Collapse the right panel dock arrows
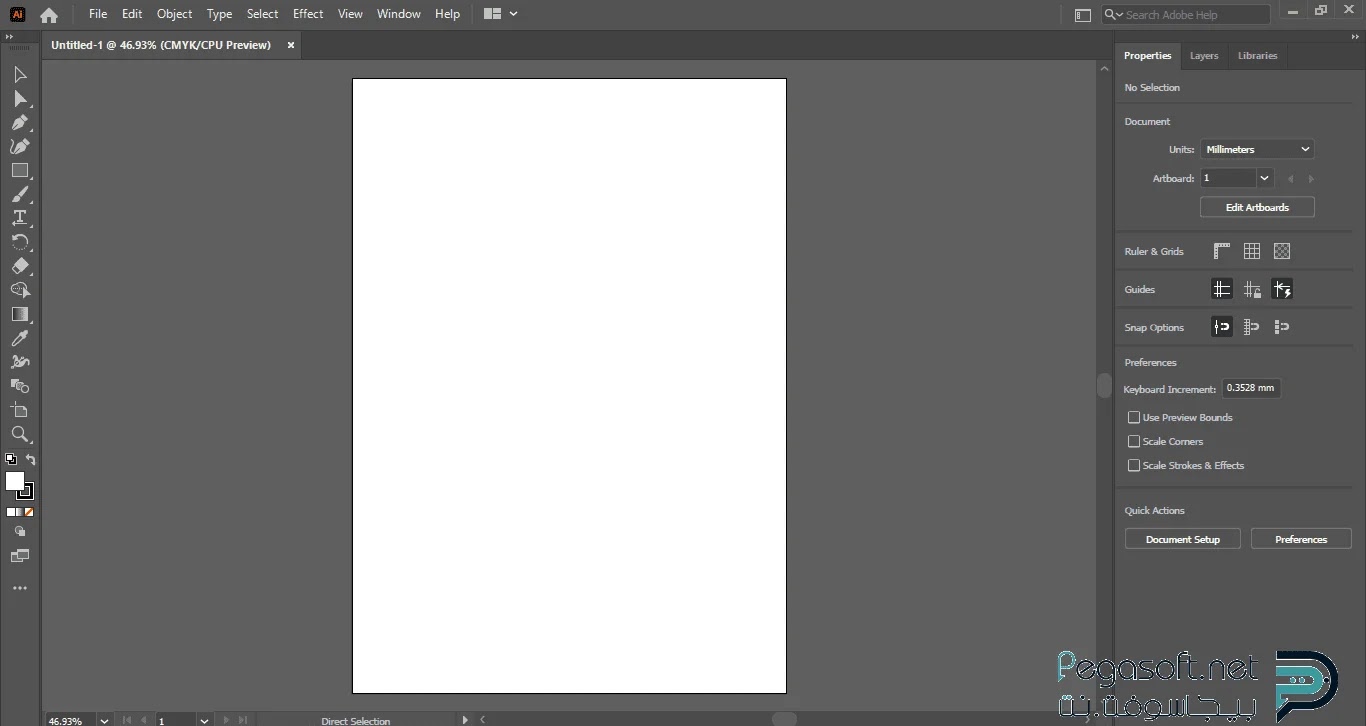 coord(1357,37)
